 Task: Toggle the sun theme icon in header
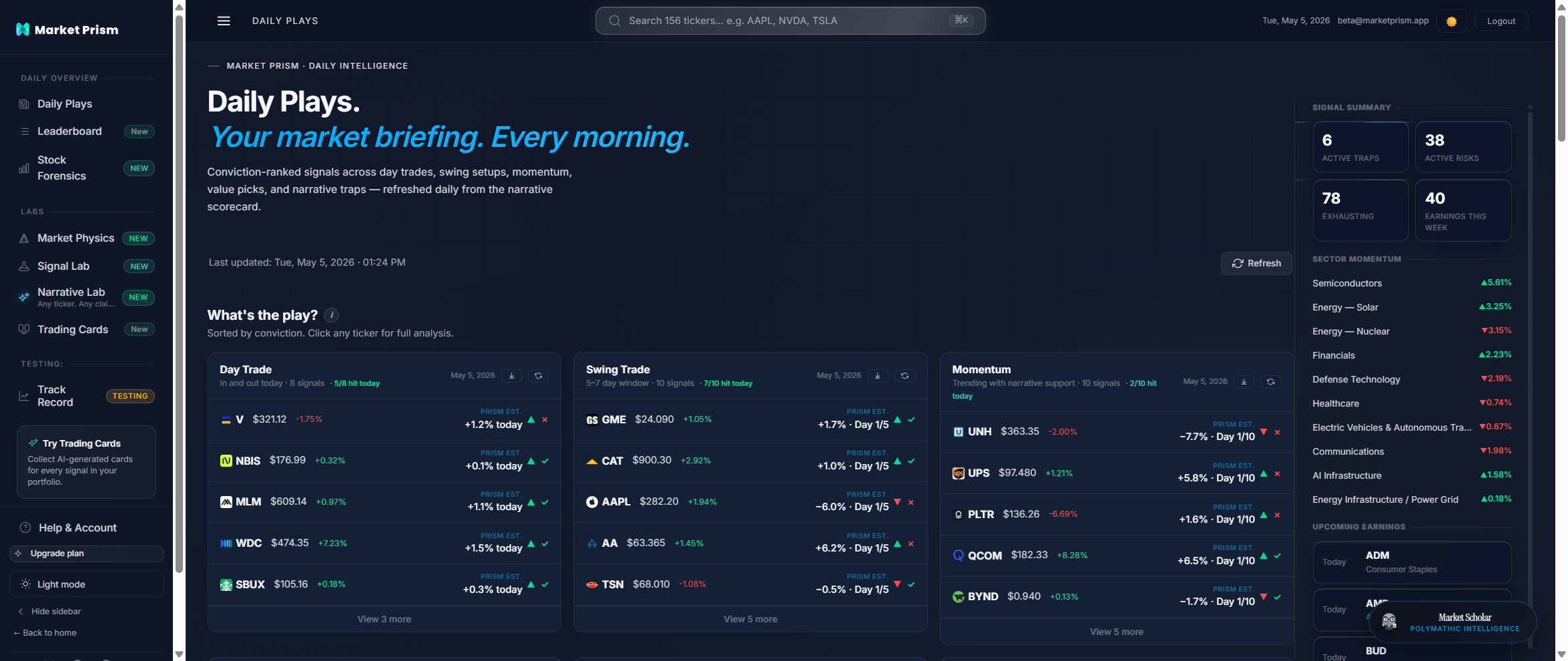[x=1451, y=21]
